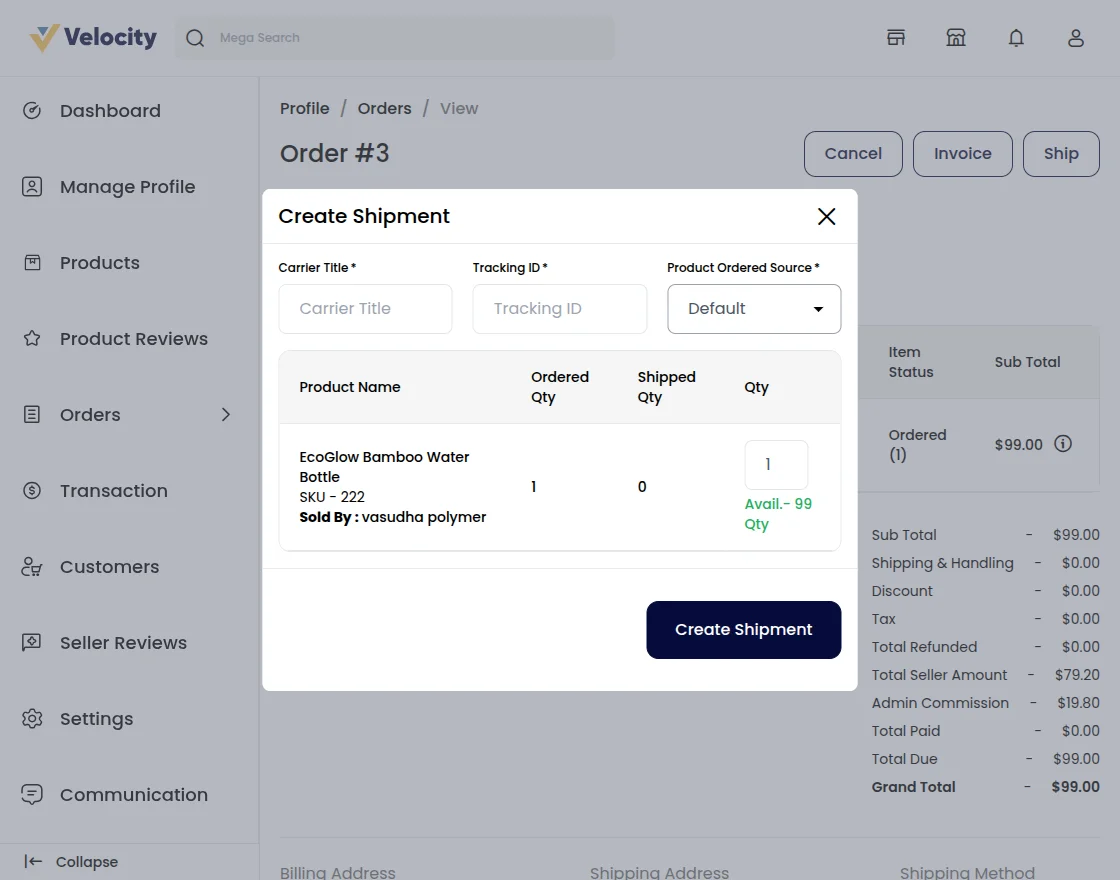Click the Customers icon in sidebar
This screenshot has width=1120, height=880.
tap(32, 567)
